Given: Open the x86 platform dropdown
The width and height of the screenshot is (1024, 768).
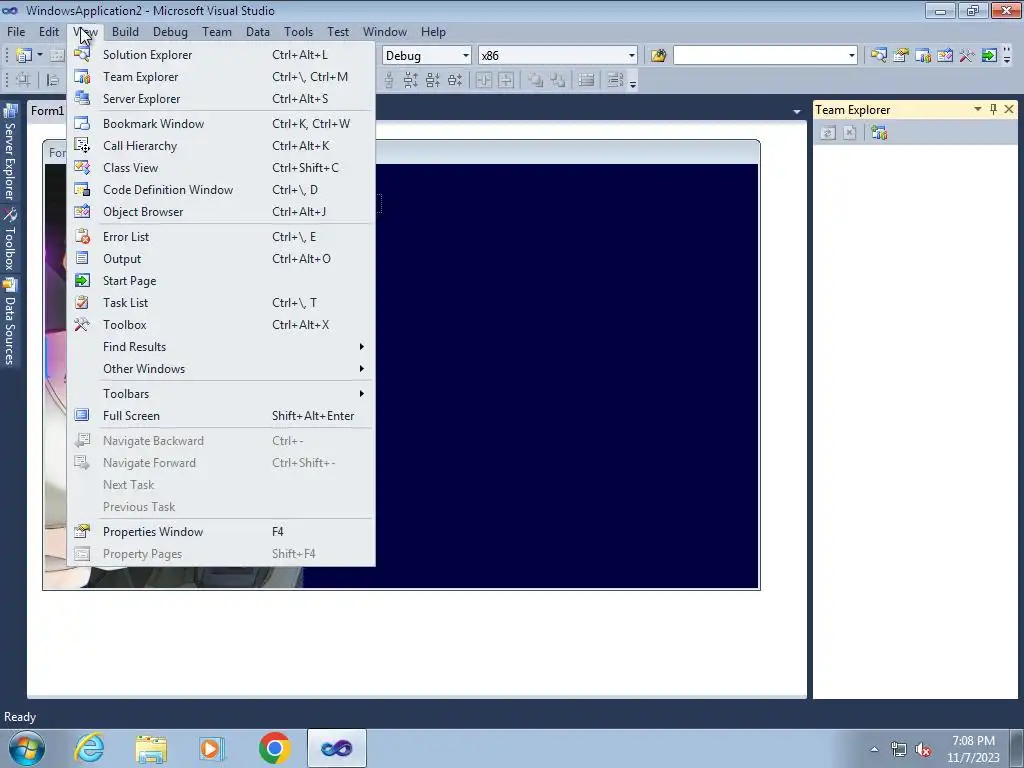Looking at the screenshot, I should (x=632, y=56).
